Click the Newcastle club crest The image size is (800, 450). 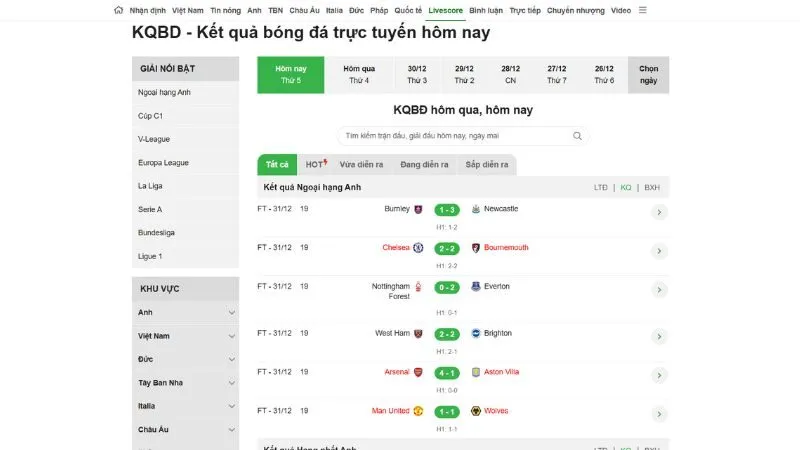[476, 209]
